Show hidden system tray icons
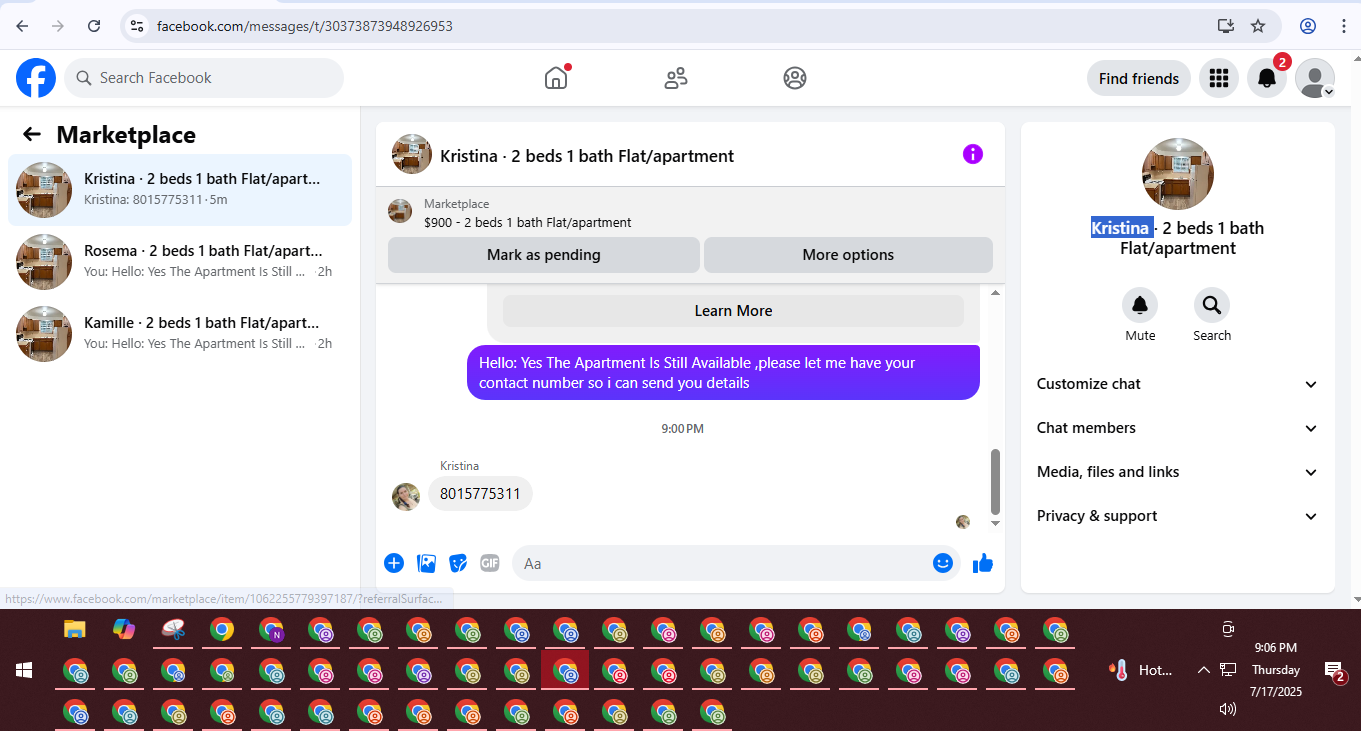This screenshot has height=731, width=1361. [x=1204, y=670]
